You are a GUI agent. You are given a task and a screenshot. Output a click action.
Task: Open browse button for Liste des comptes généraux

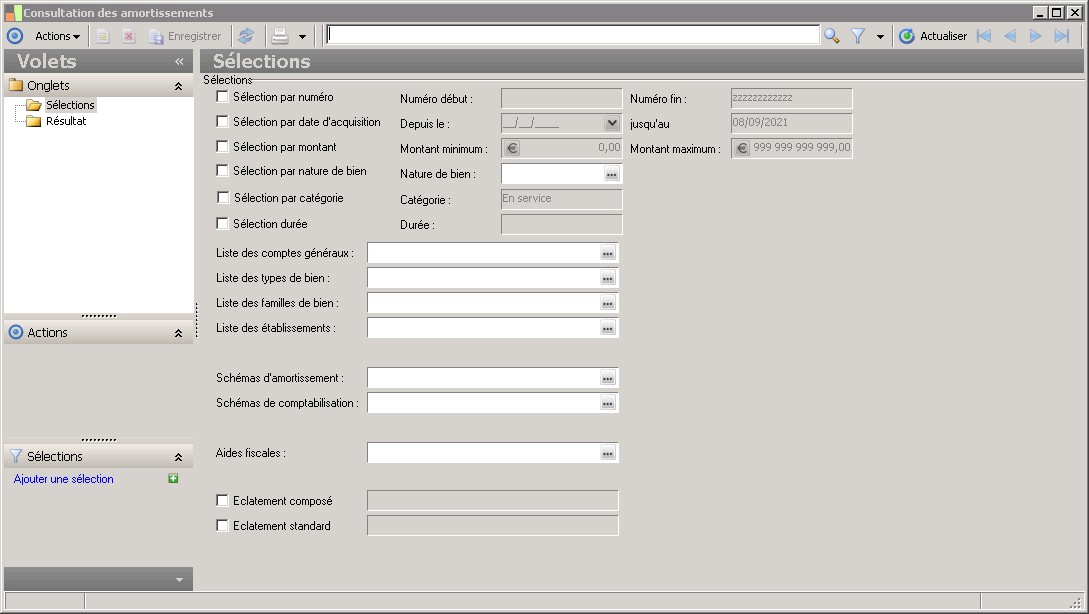(x=607, y=253)
